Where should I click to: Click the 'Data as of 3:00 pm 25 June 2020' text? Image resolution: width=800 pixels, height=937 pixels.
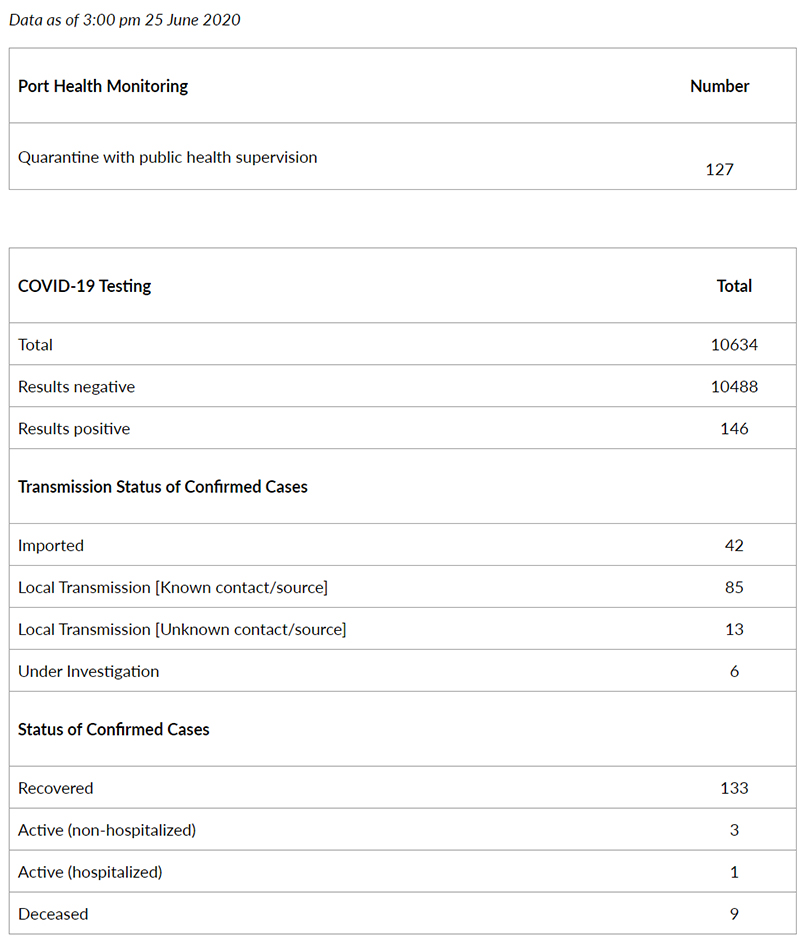coord(124,20)
